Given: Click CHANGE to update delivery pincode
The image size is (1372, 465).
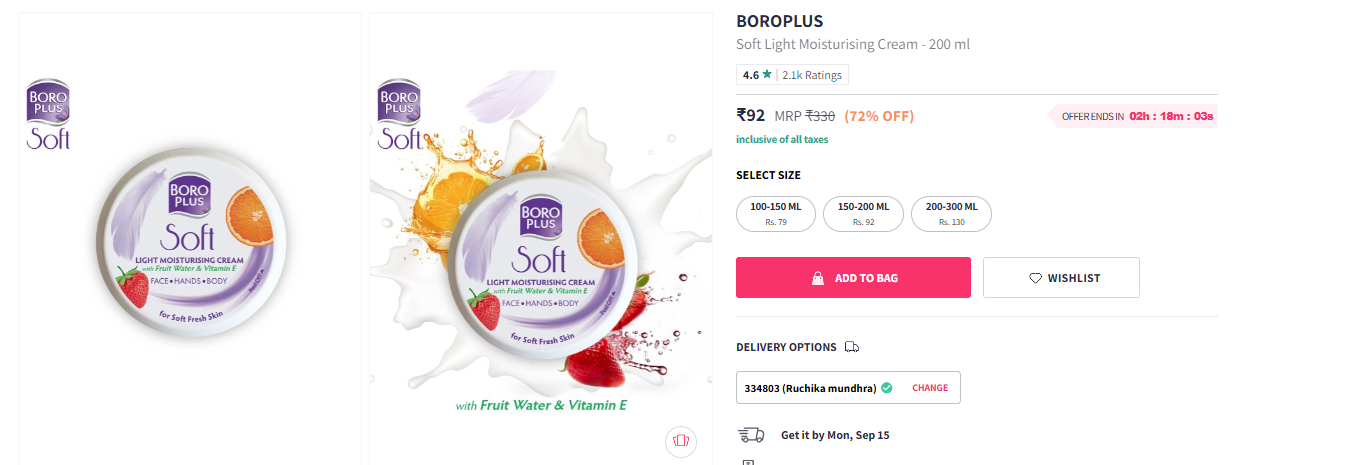Looking at the screenshot, I should coord(930,388).
